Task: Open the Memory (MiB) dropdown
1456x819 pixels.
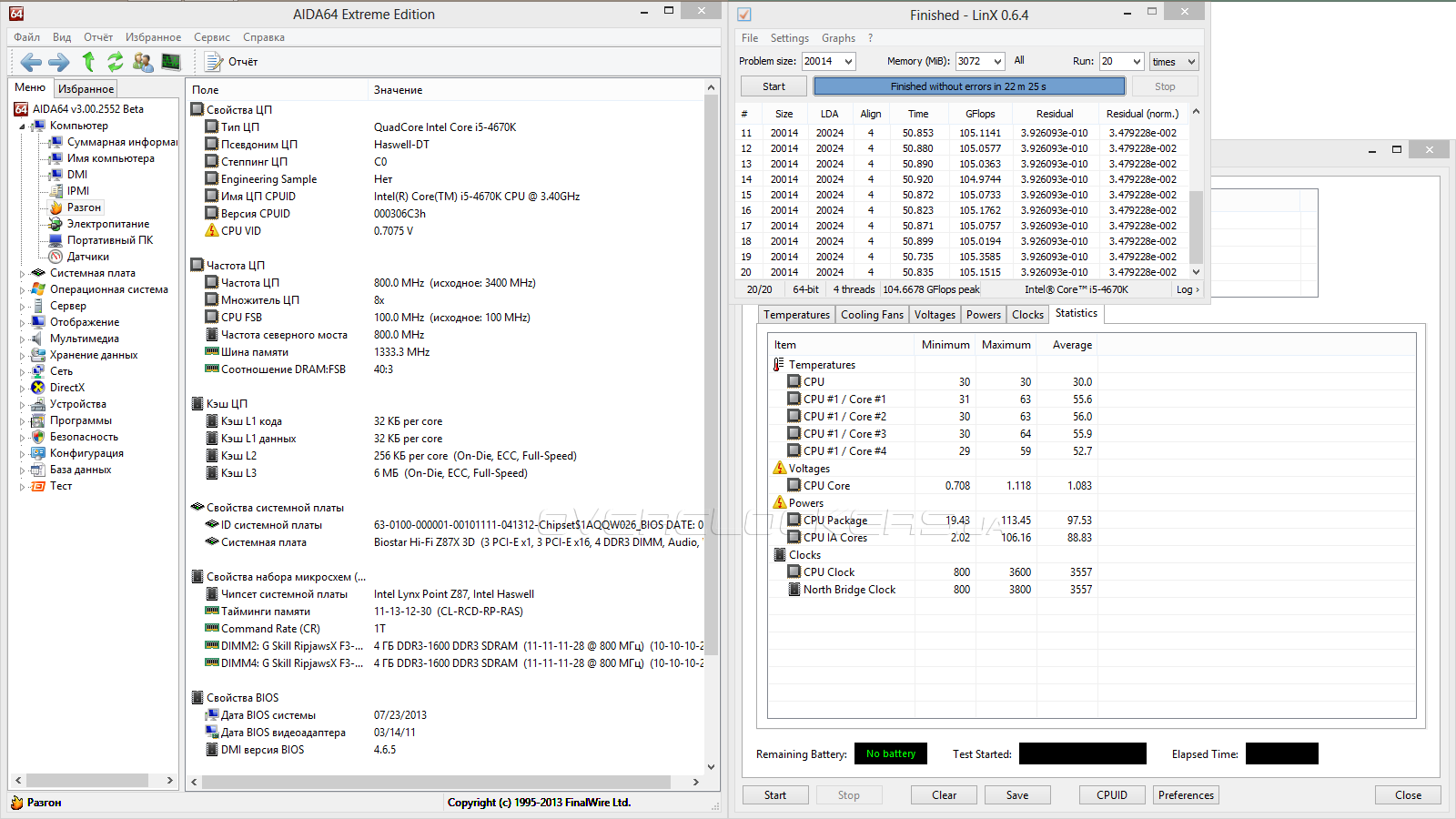Action: 997,61
